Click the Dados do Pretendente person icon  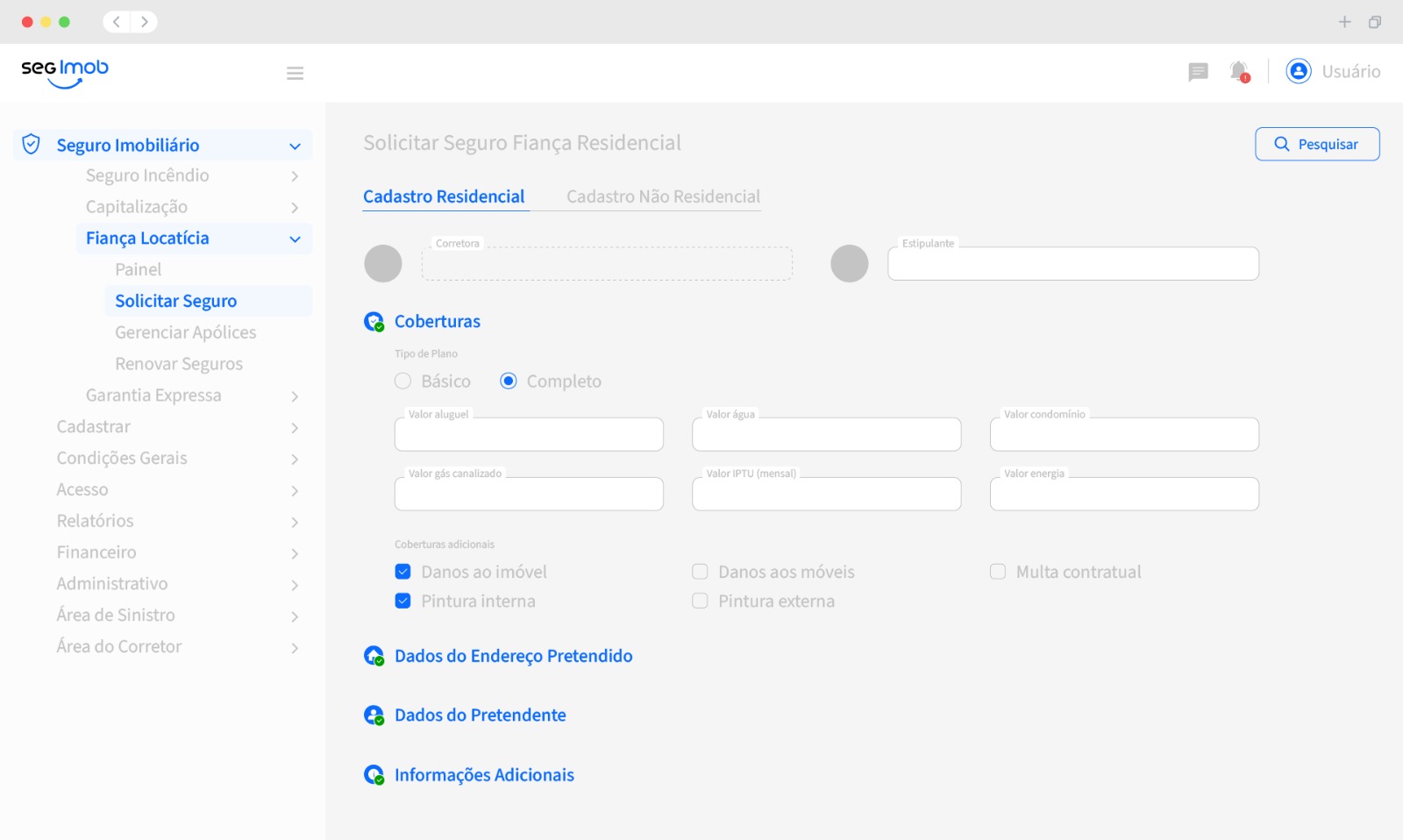click(x=374, y=715)
